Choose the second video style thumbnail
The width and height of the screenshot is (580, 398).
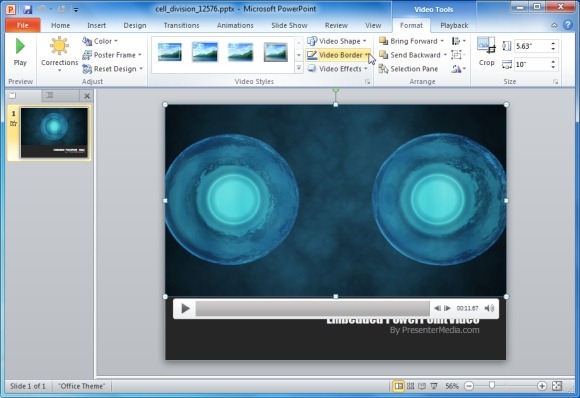205,52
